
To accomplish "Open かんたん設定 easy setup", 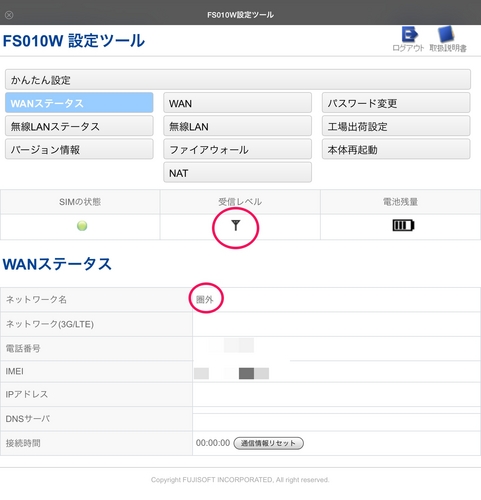I will pyautogui.click(x=238, y=80).
